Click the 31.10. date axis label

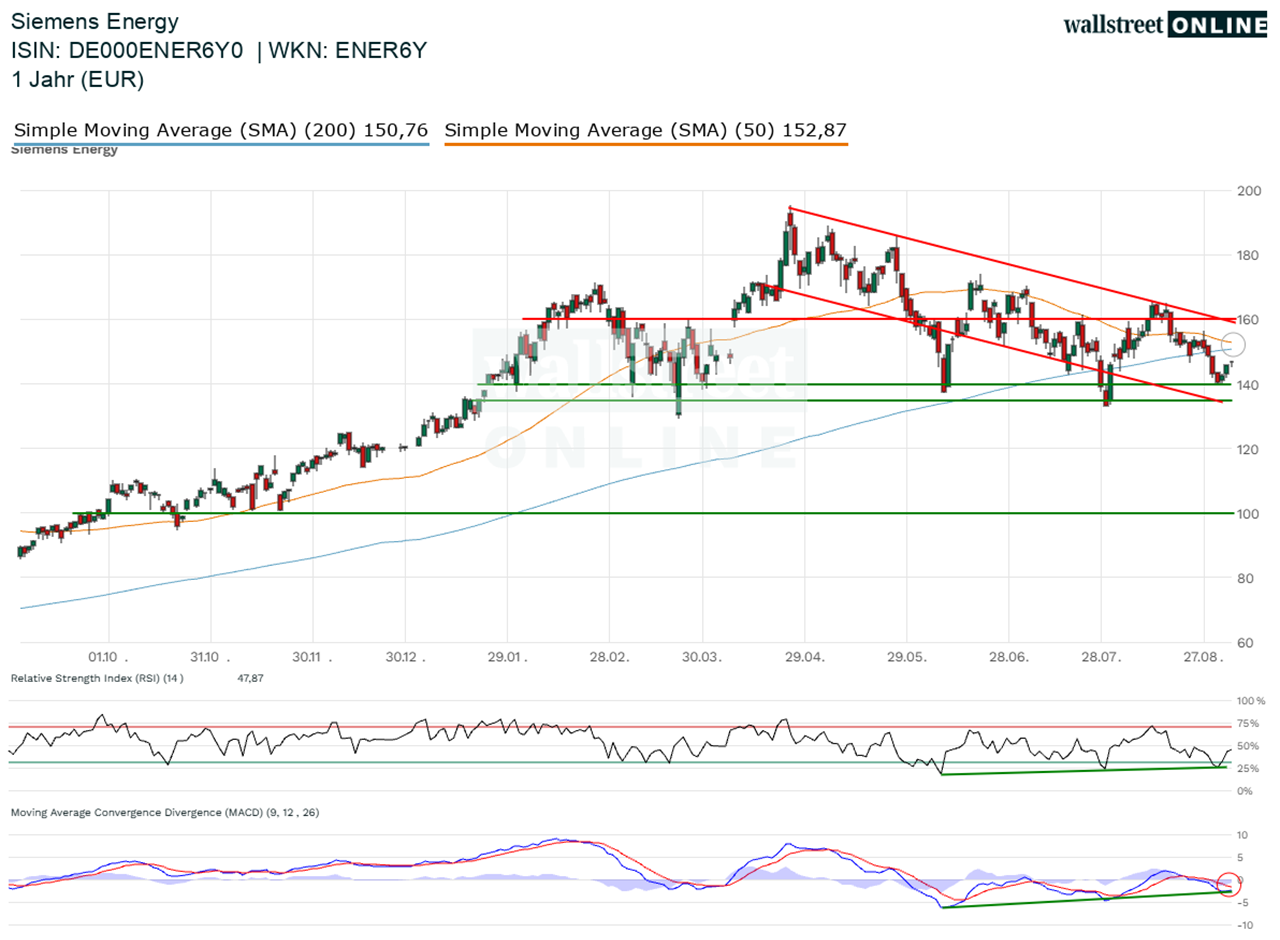coord(211,657)
